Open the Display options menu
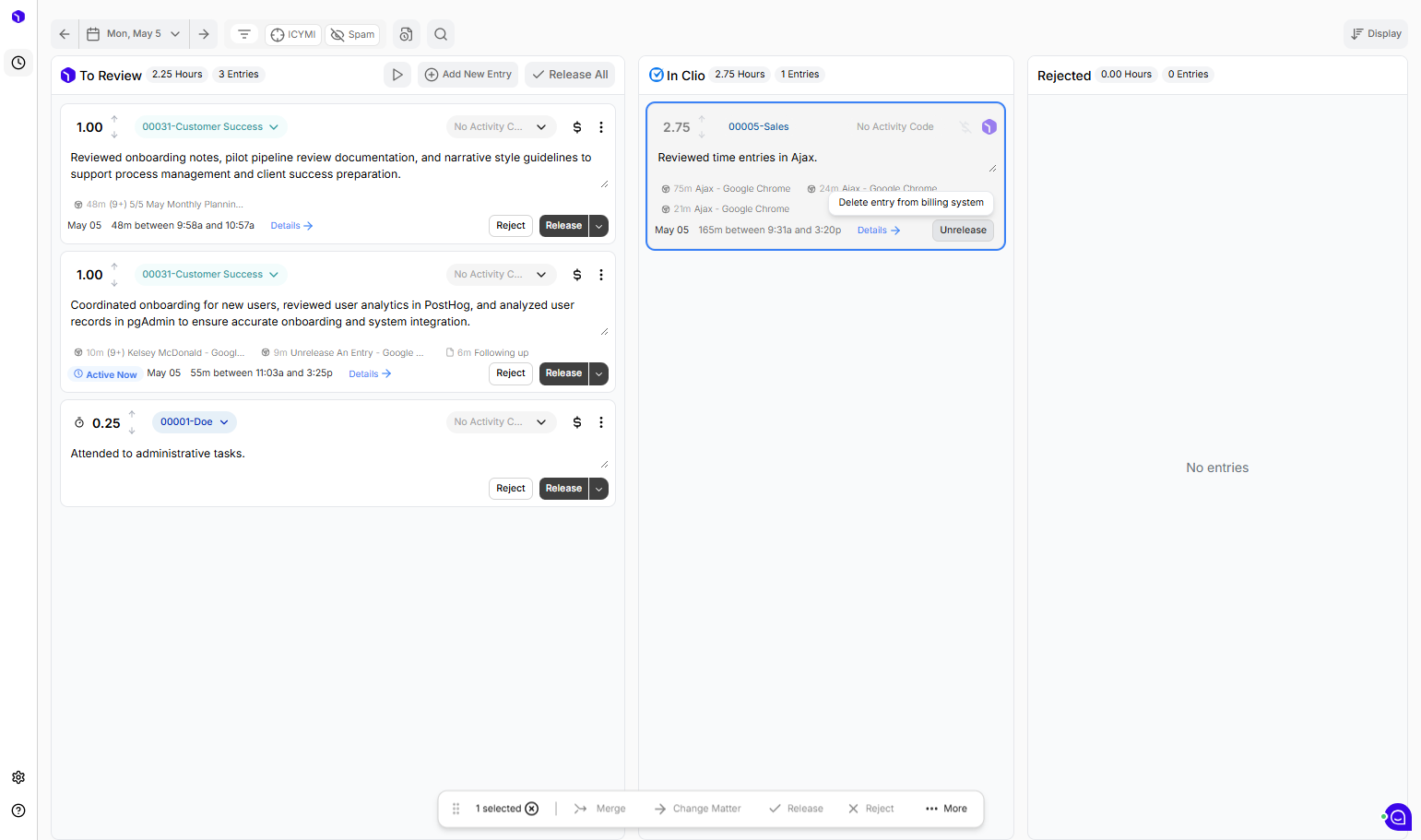The image size is (1421, 840). [x=1376, y=34]
